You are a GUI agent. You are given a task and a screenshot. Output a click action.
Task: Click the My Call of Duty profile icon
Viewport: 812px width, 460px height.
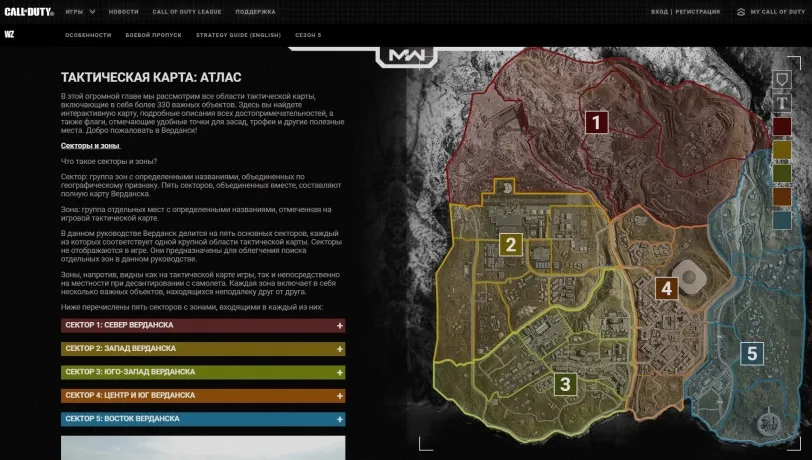pyautogui.click(x=741, y=11)
